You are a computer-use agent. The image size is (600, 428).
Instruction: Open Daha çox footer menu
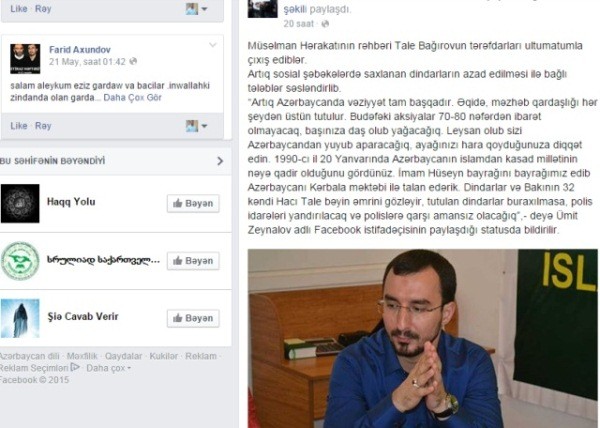point(108,368)
